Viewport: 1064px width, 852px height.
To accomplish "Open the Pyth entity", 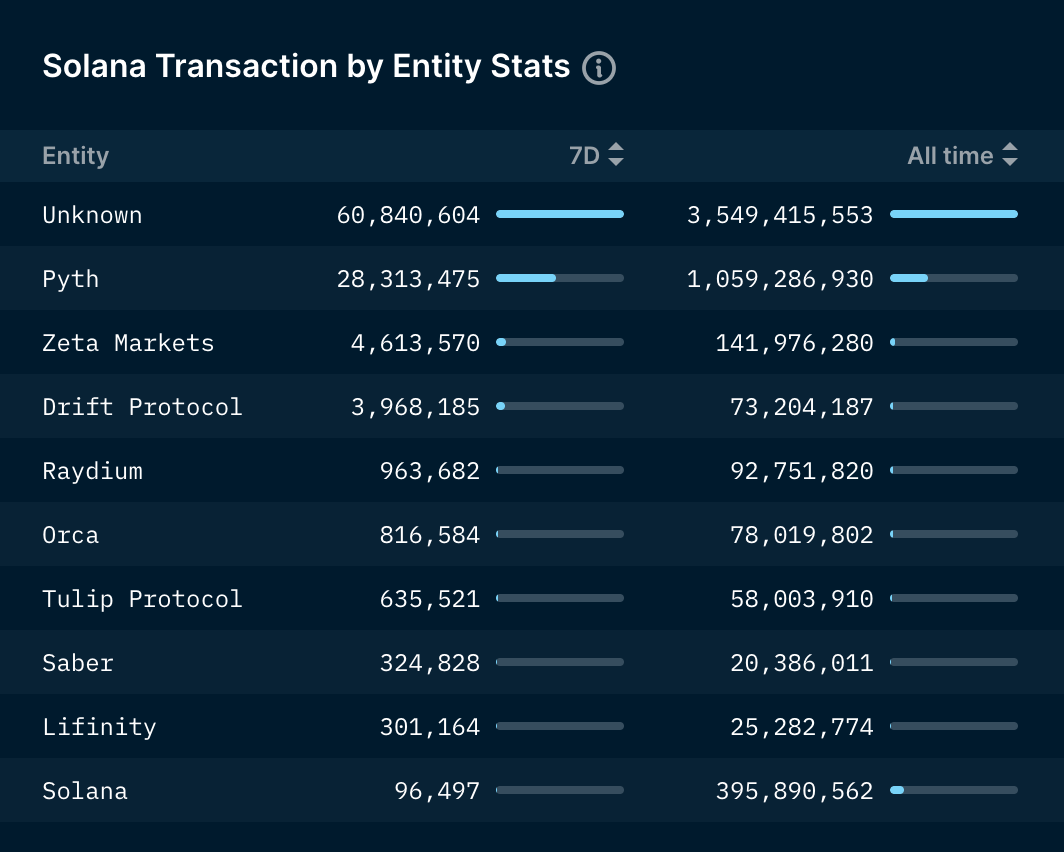I will [71, 279].
